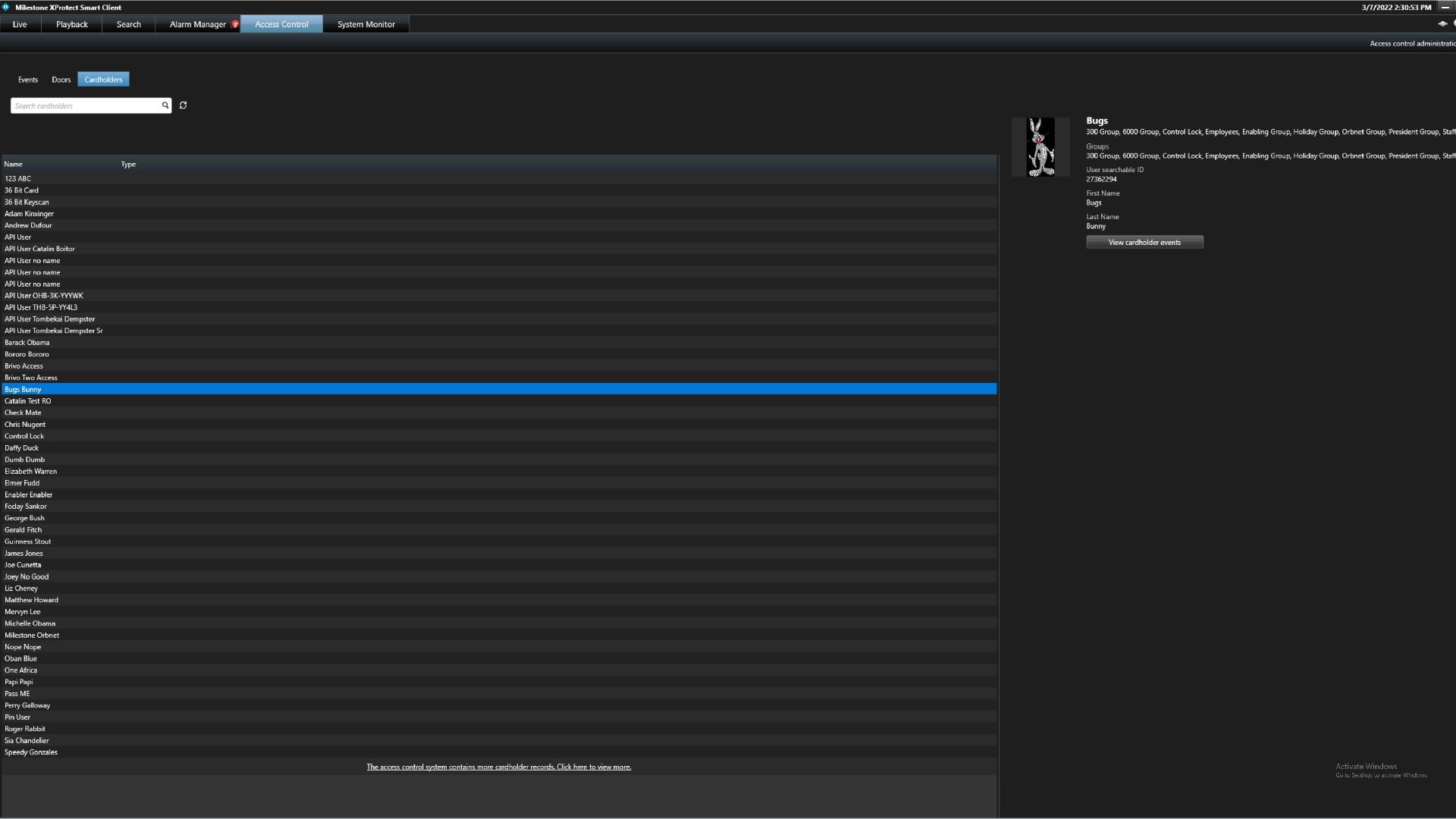Switch to the Doors sub-tab
1456x819 pixels.
(61, 80)
